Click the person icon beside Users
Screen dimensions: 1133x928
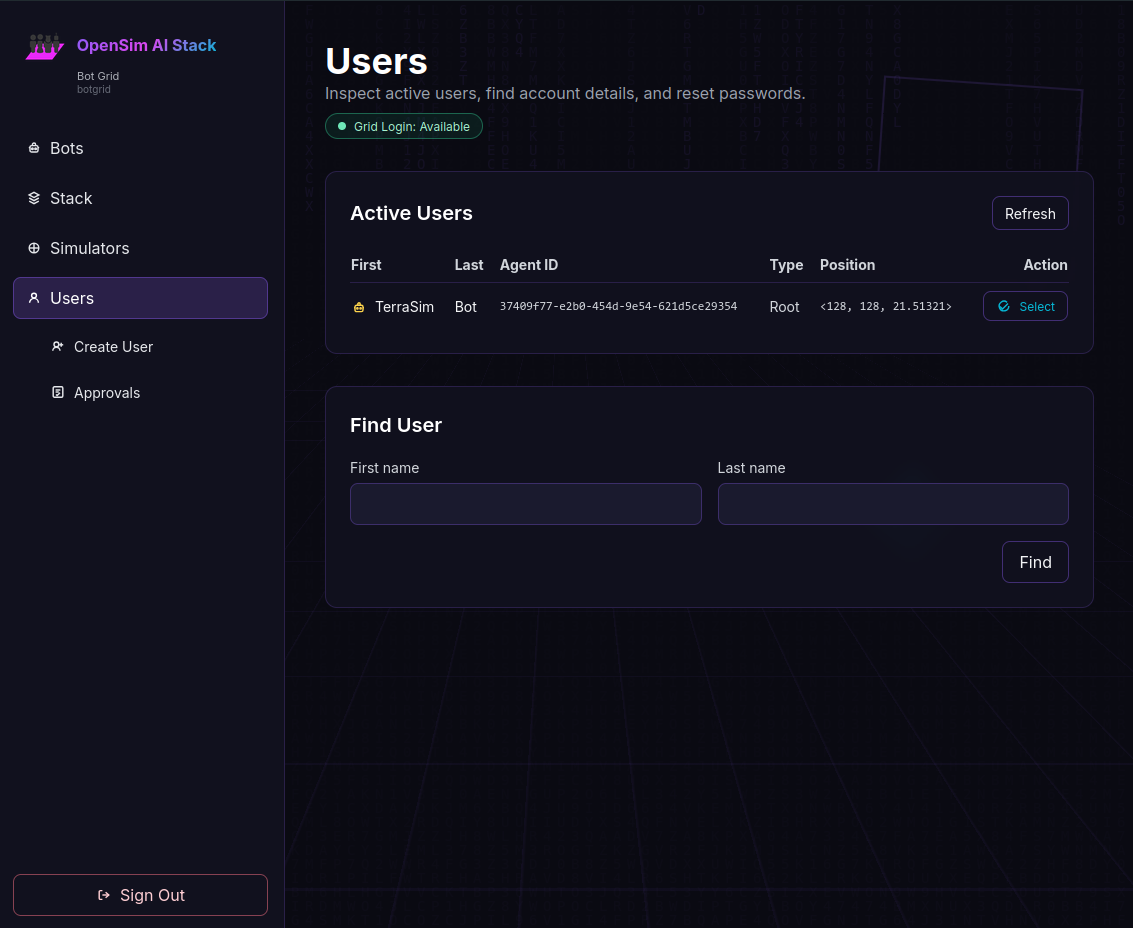[x=34, y=298]
